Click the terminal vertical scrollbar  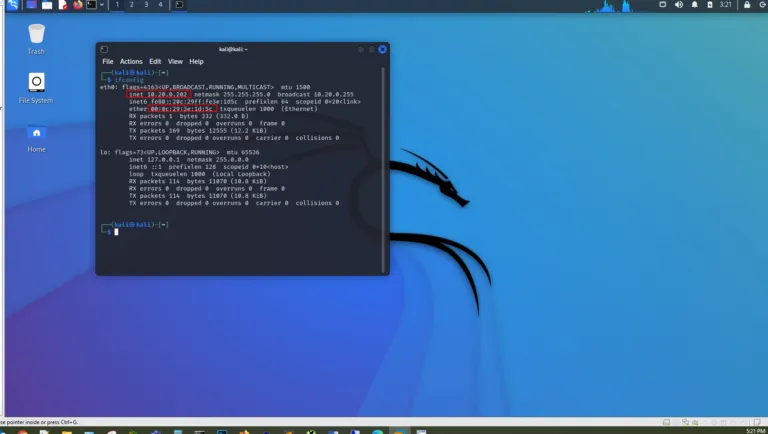(x=383, y=170)
